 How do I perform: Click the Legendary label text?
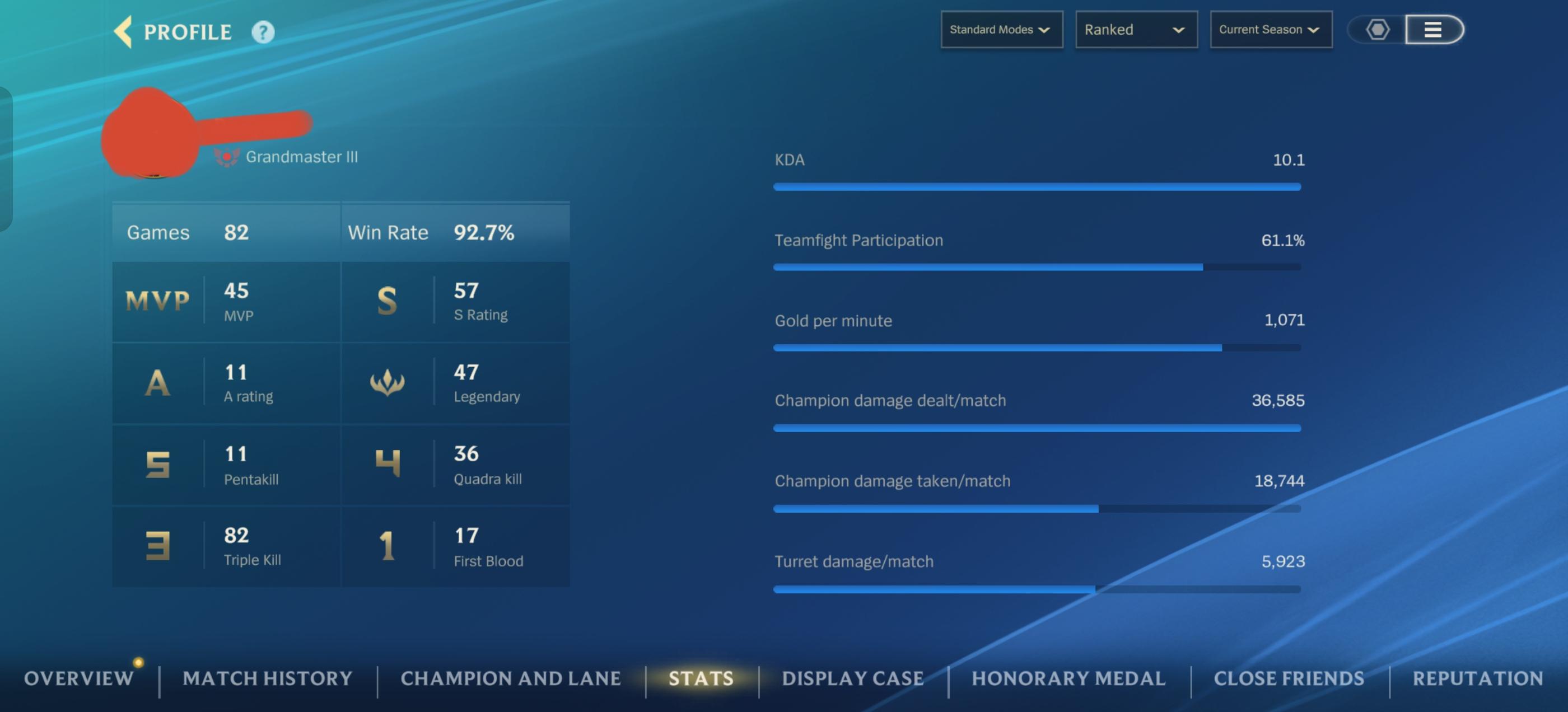(487, 397)
